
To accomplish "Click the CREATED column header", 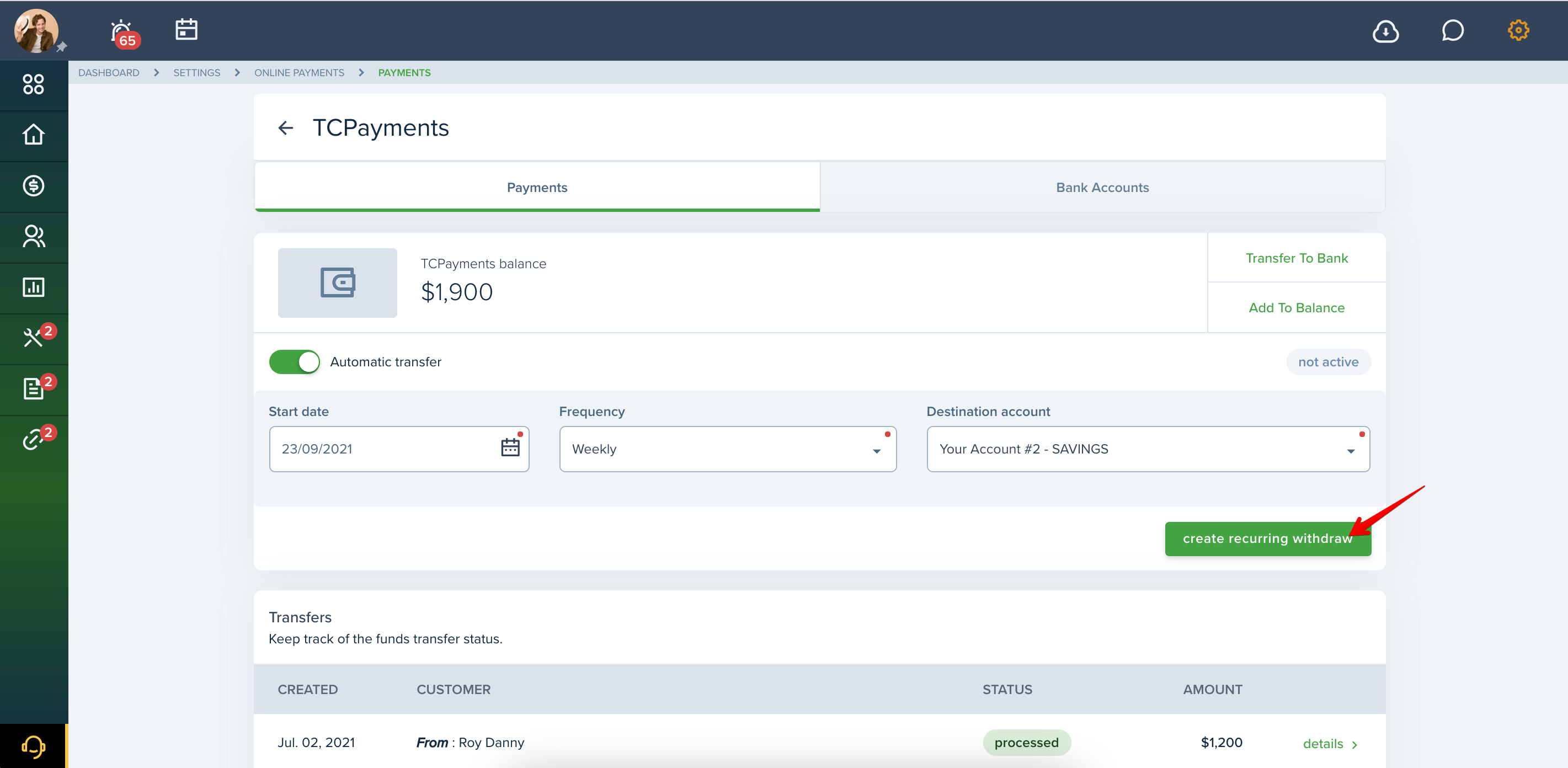I will [307, 690].
